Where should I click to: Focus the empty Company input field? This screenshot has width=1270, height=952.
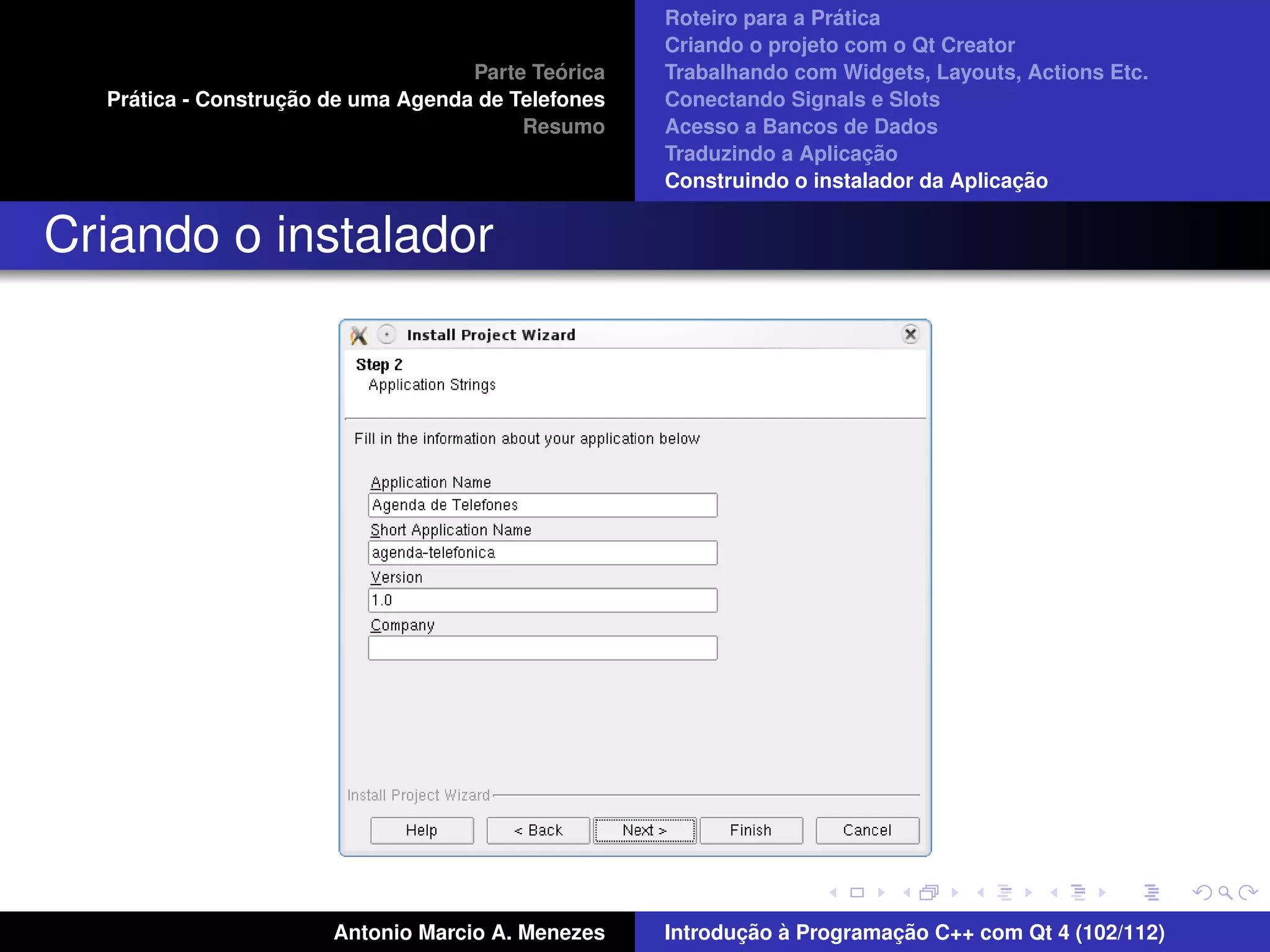point(543,648)
